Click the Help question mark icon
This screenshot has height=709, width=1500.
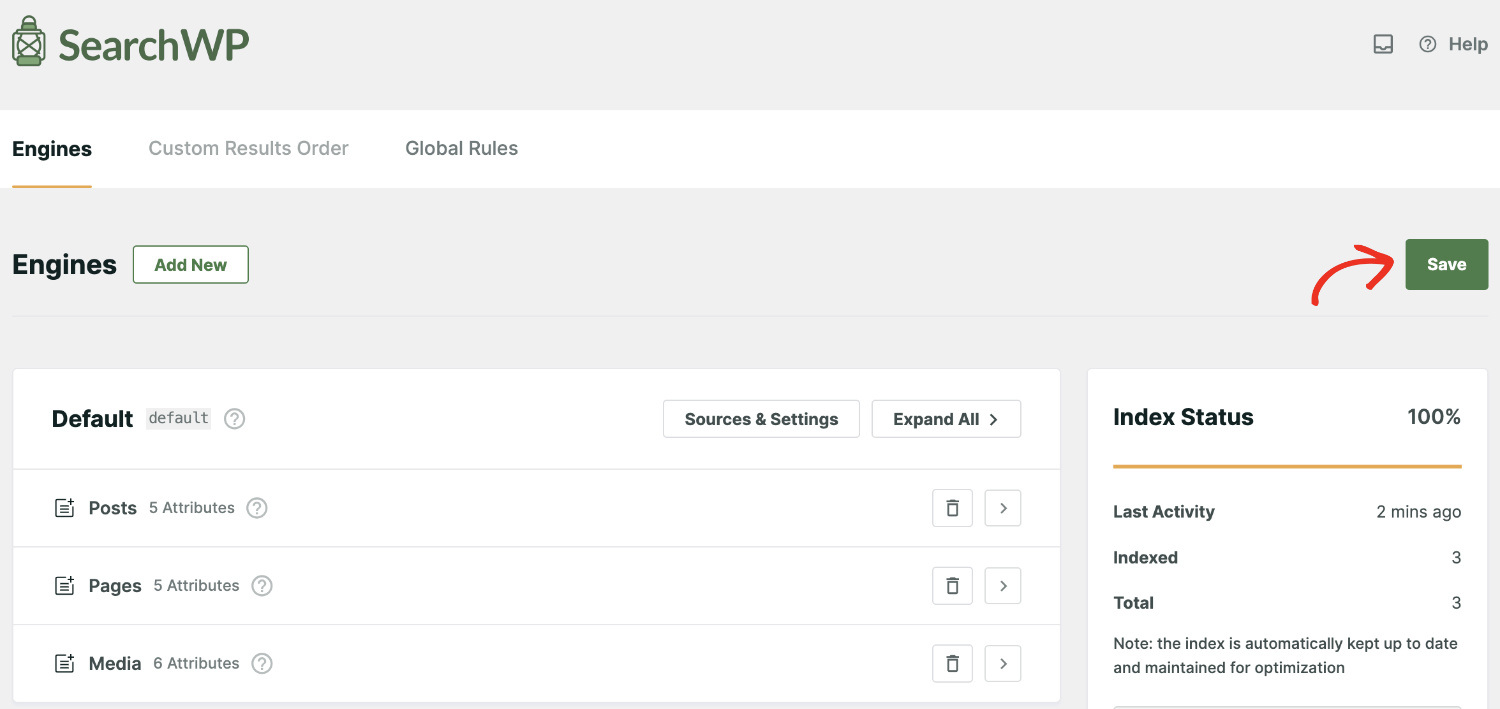[1427, 44]
